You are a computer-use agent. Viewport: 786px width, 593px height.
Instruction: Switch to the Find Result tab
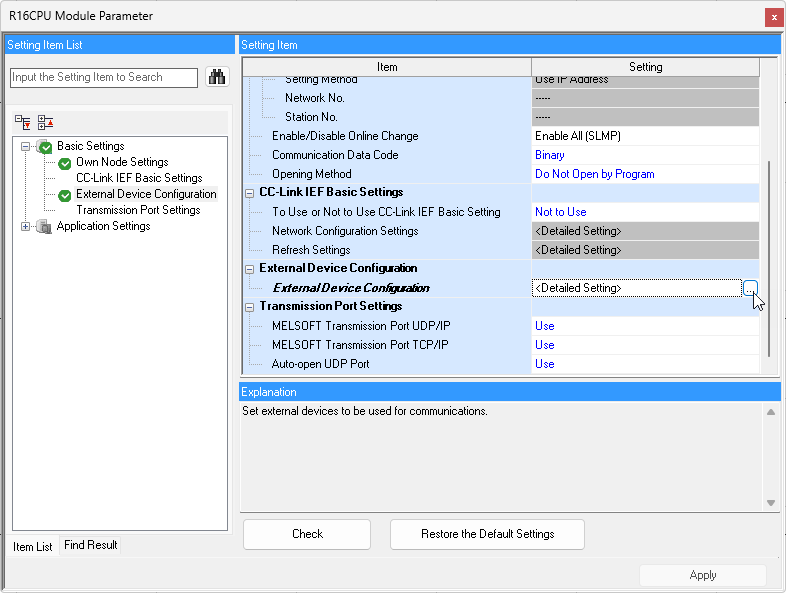91,545
